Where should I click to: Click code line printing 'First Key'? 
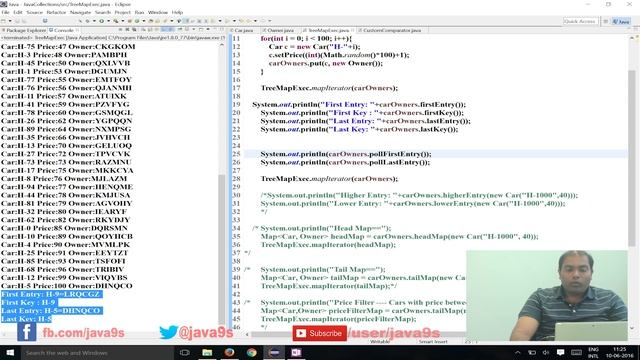pyautogui.click(x=362, y=113)
